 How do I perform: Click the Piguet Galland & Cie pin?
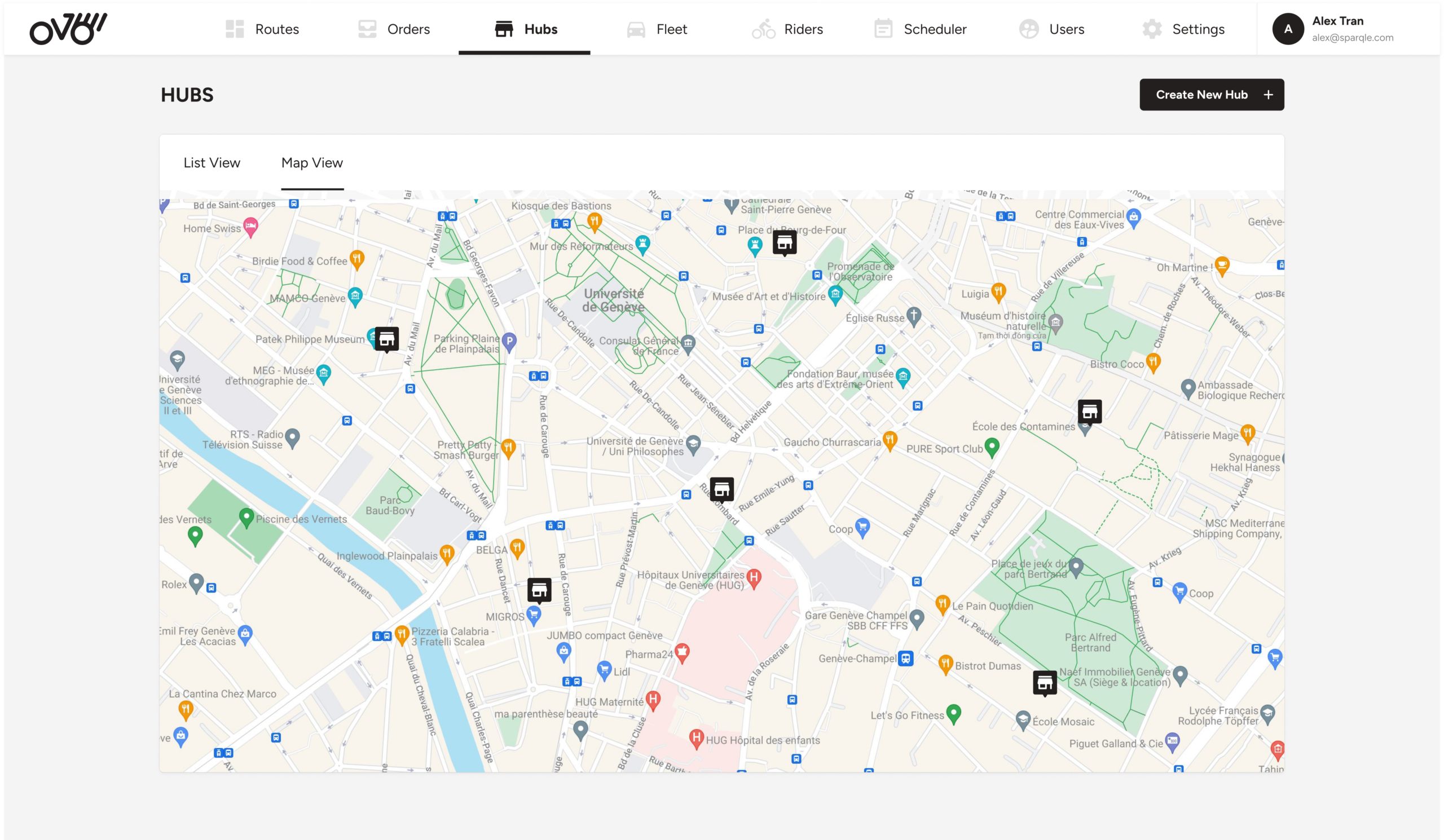click(1172, 742)
